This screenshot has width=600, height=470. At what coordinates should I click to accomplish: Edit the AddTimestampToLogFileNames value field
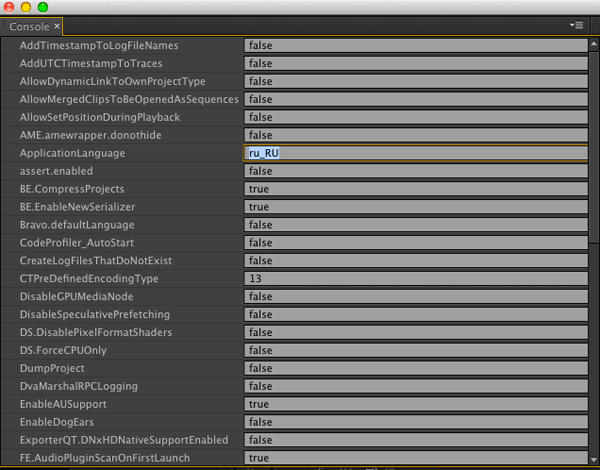click(x=416, y=46)
